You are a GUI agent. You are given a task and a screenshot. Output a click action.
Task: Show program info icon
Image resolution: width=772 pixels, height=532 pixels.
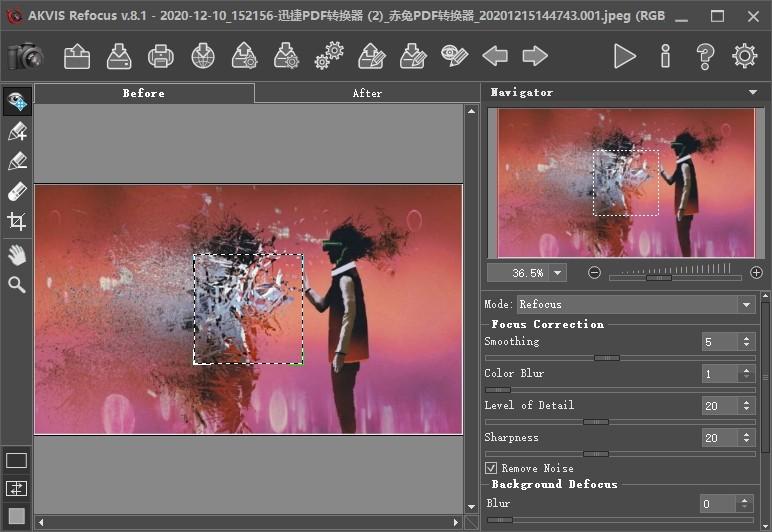[x=665, y=56]
